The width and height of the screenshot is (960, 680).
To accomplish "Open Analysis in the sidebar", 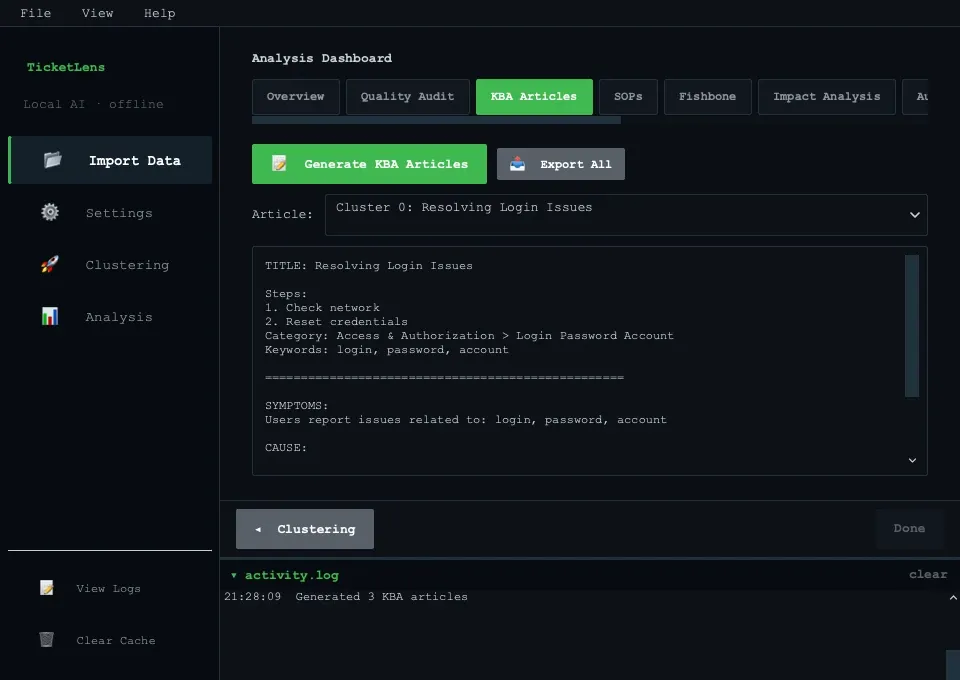I will point(110,317).
